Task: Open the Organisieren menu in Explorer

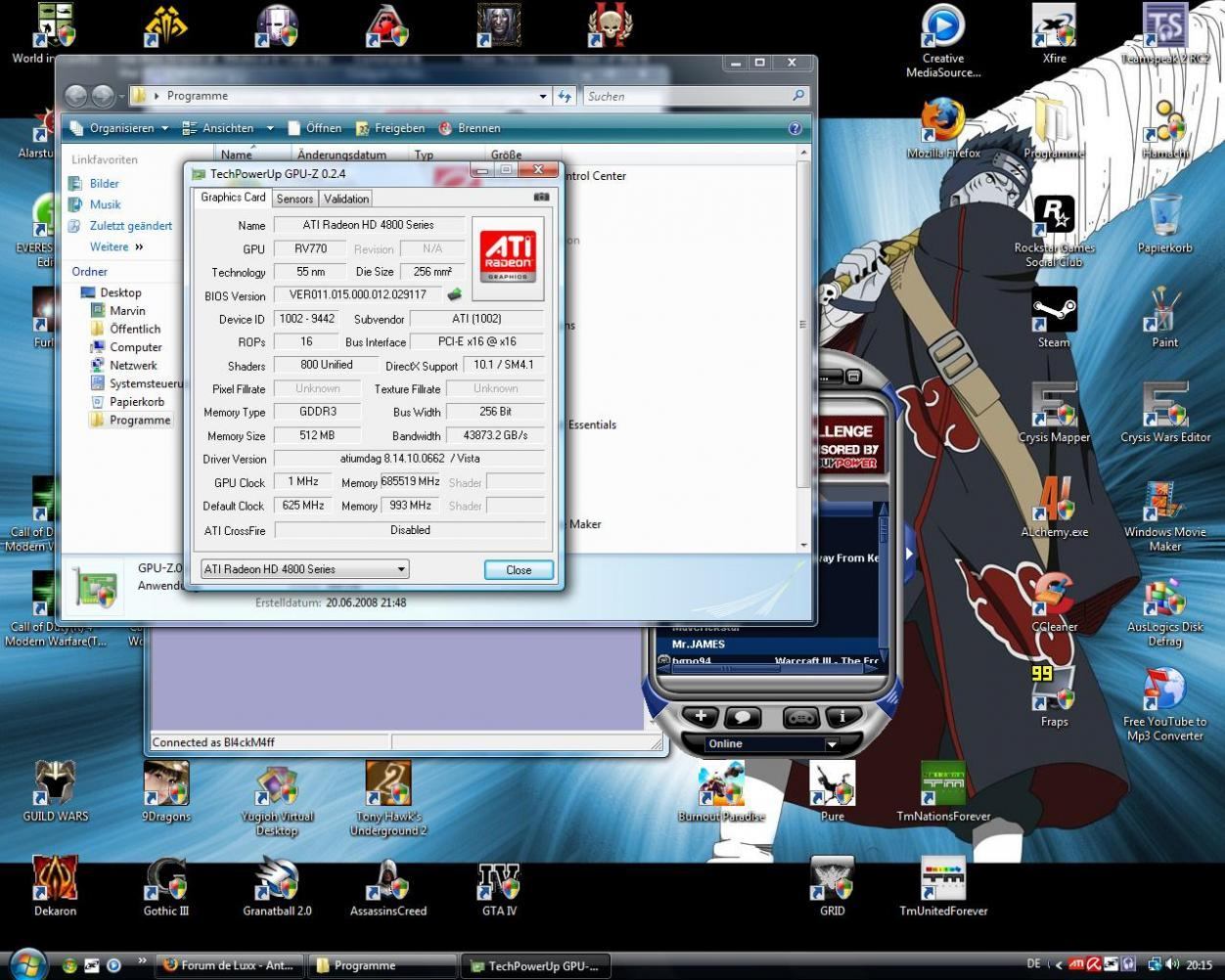Action: pyautogui.click(x=119, y=128)
